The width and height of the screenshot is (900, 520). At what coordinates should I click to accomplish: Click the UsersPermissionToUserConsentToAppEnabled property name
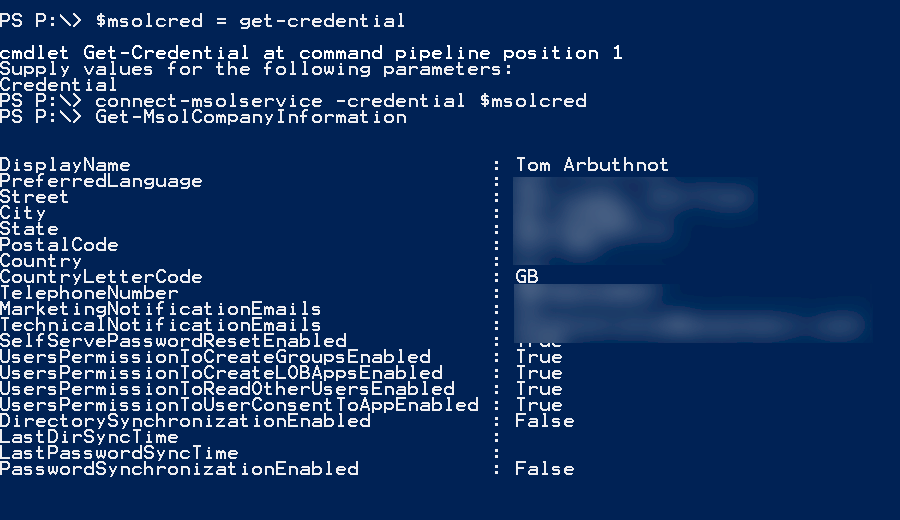[x=239, y=405]
